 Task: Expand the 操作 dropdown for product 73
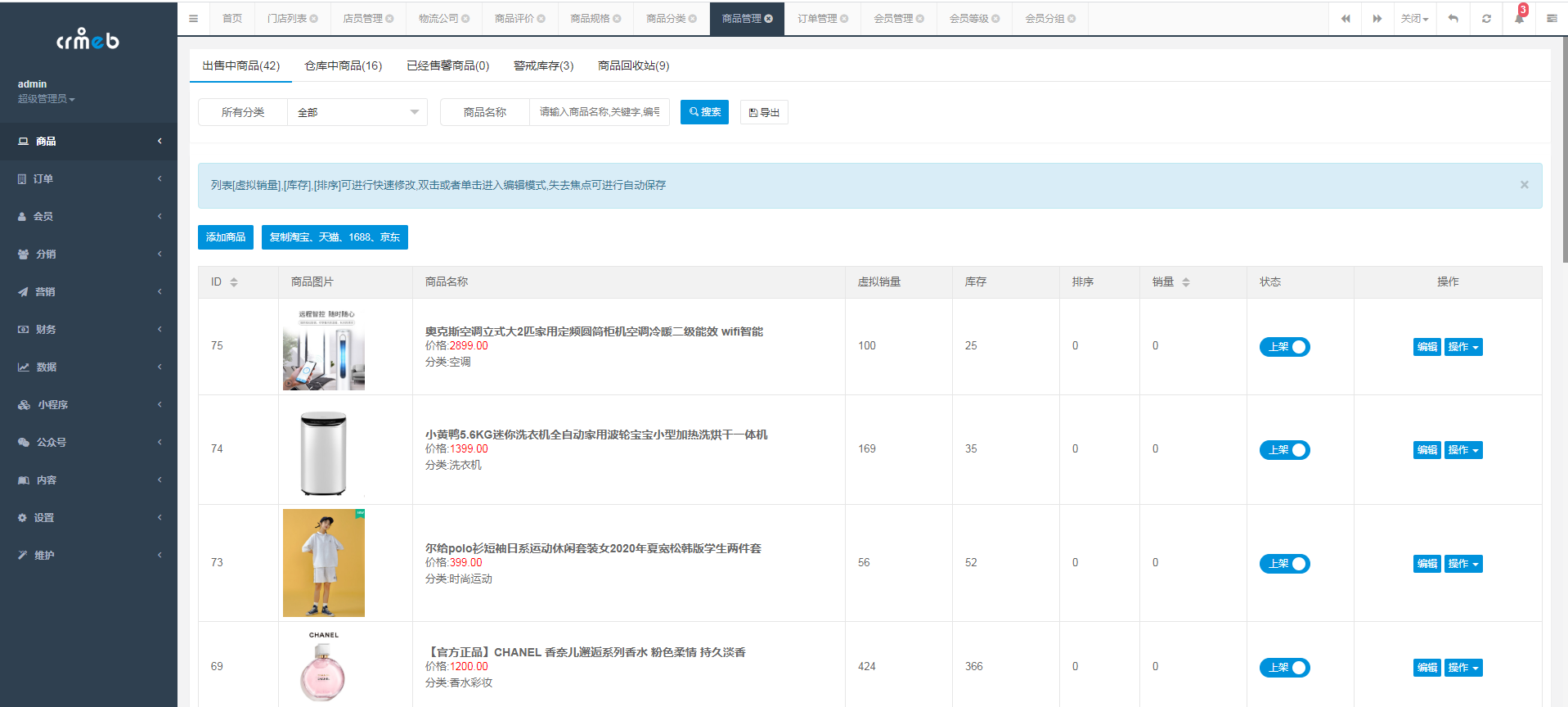[x=1462, y=564]
